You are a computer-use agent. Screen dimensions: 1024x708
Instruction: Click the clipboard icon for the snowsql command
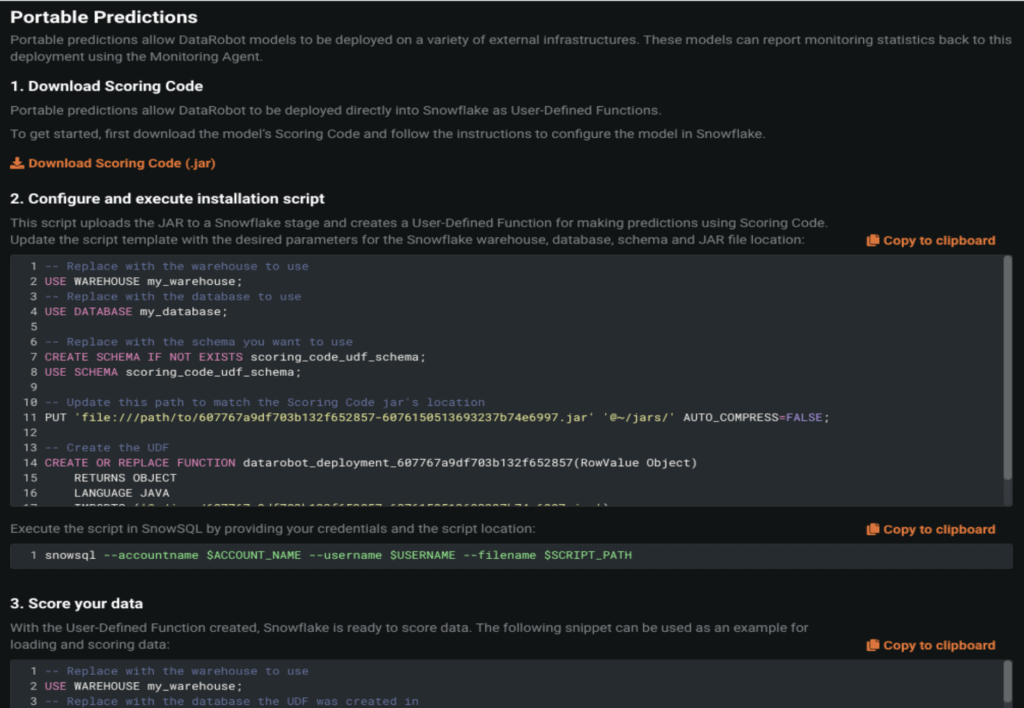pyautogui.click(x=872, y=529)
